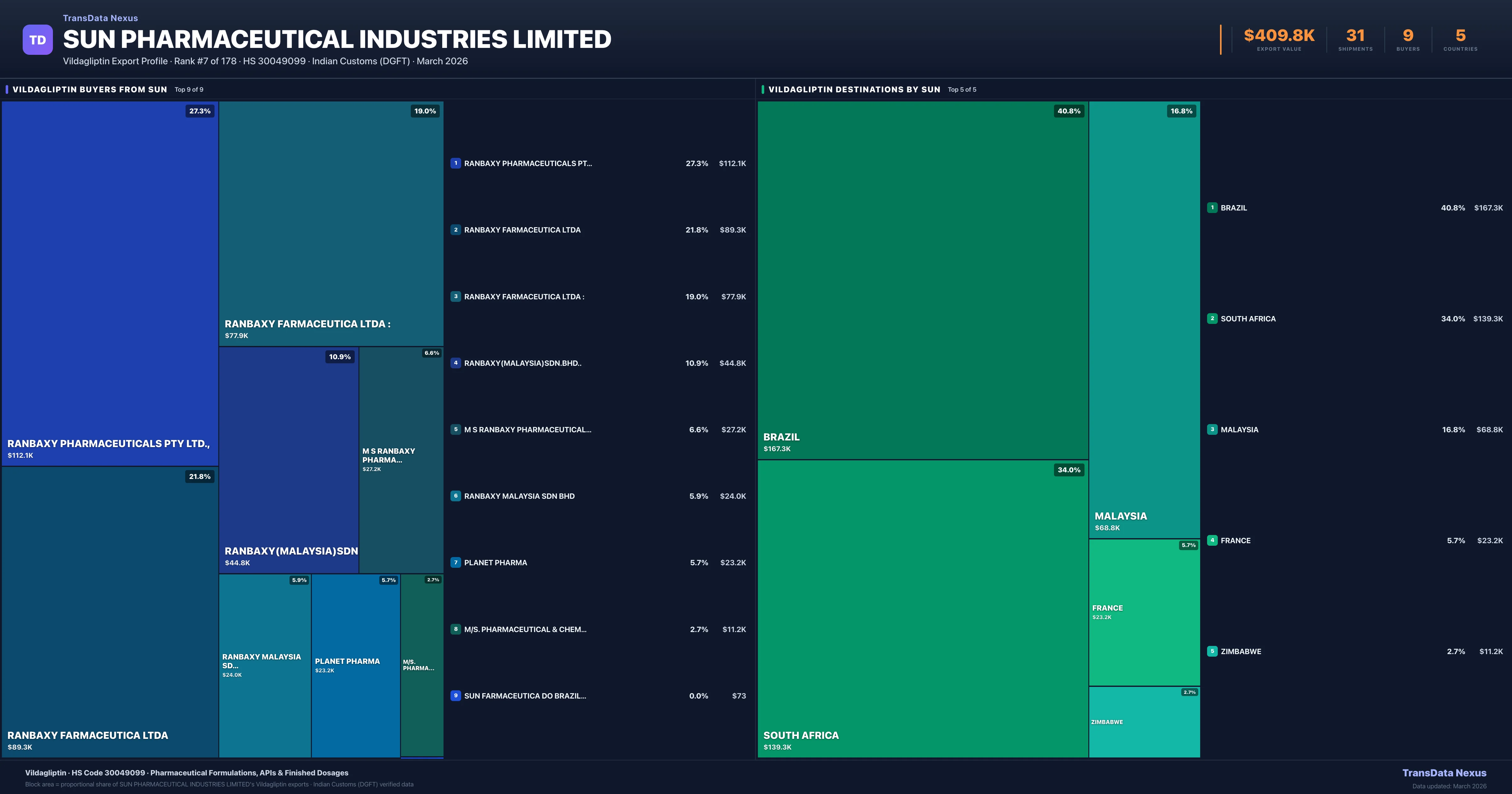Viewport: 1512px width, 794px height.
Task: Click the TD logo icon
Action: point(37,39)
